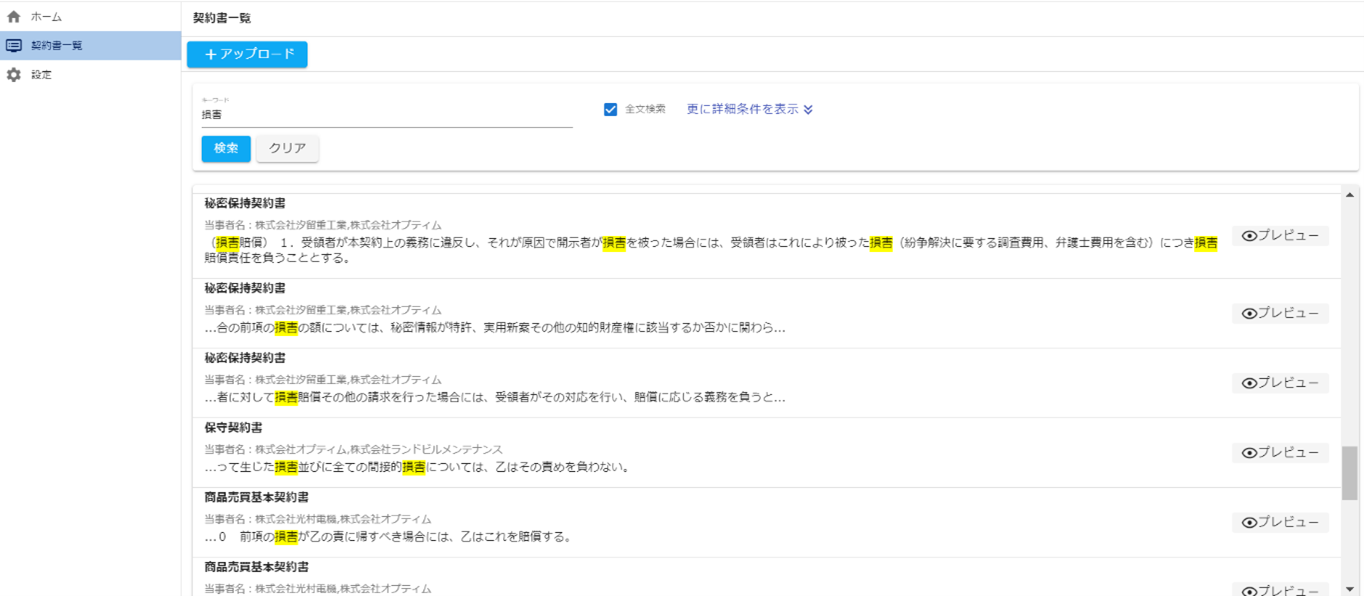Click the snippet 合の前項の損害の額については

tap(495, 327)
